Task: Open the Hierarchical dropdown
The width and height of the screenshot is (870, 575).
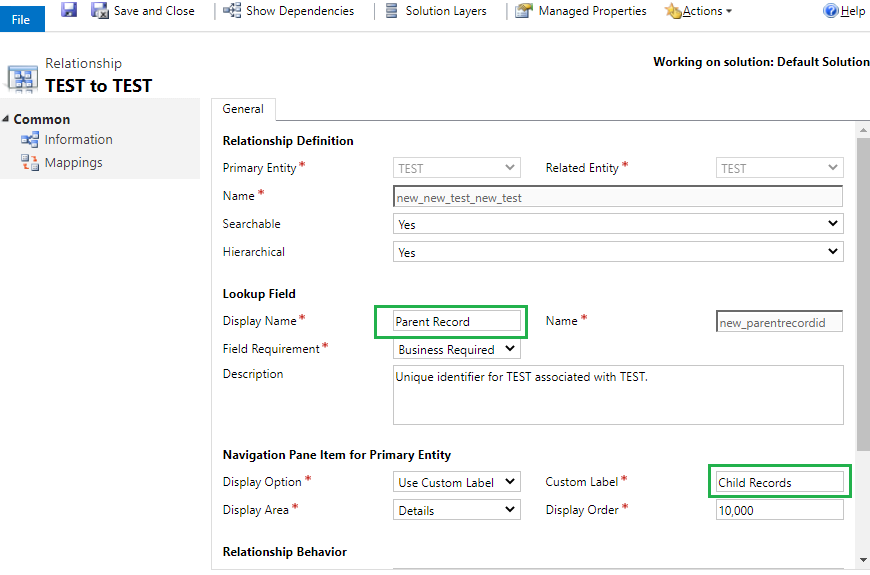Action: click(618, 251)
